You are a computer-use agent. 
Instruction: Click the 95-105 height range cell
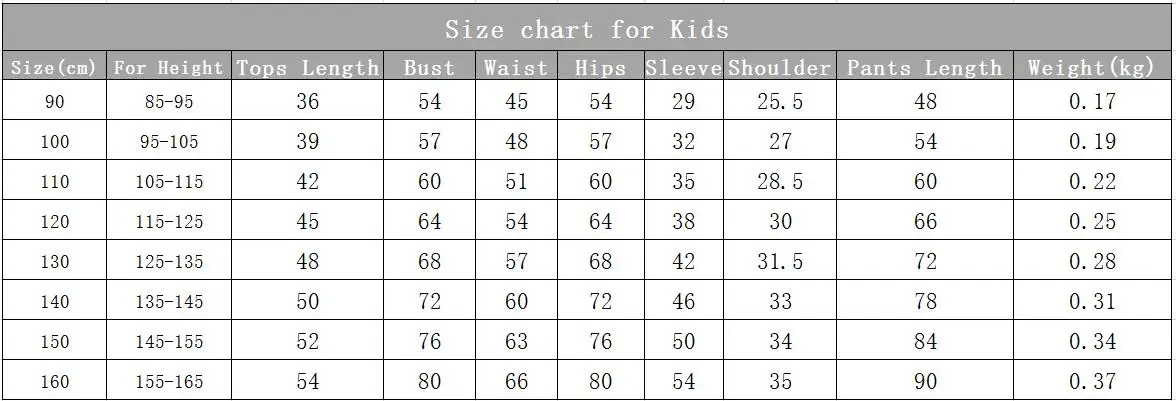(x=169, y=141)
